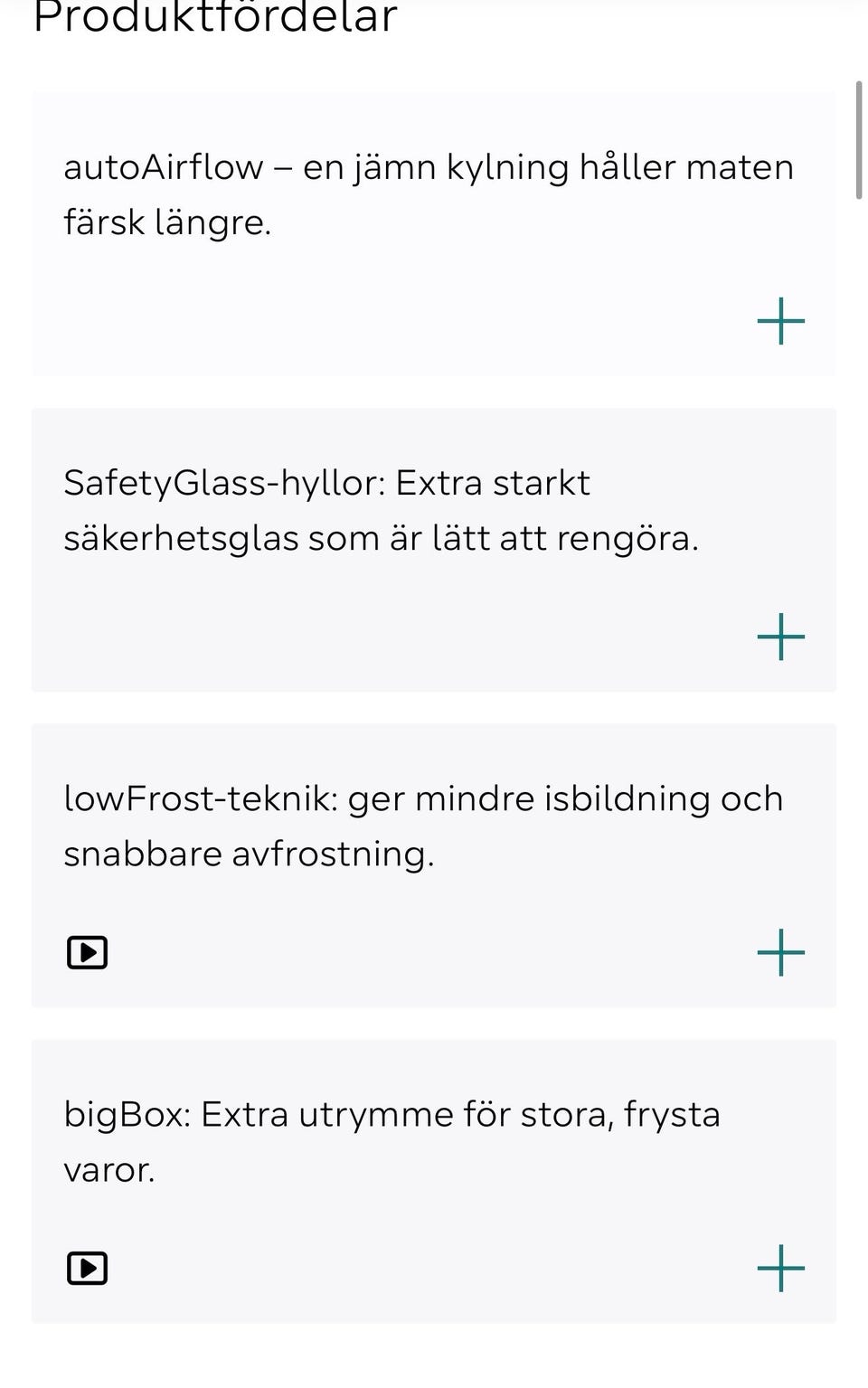Click the Produktfördelar heading
The width and height of the screenshot is (868, 1388).
tap(215, 17)
